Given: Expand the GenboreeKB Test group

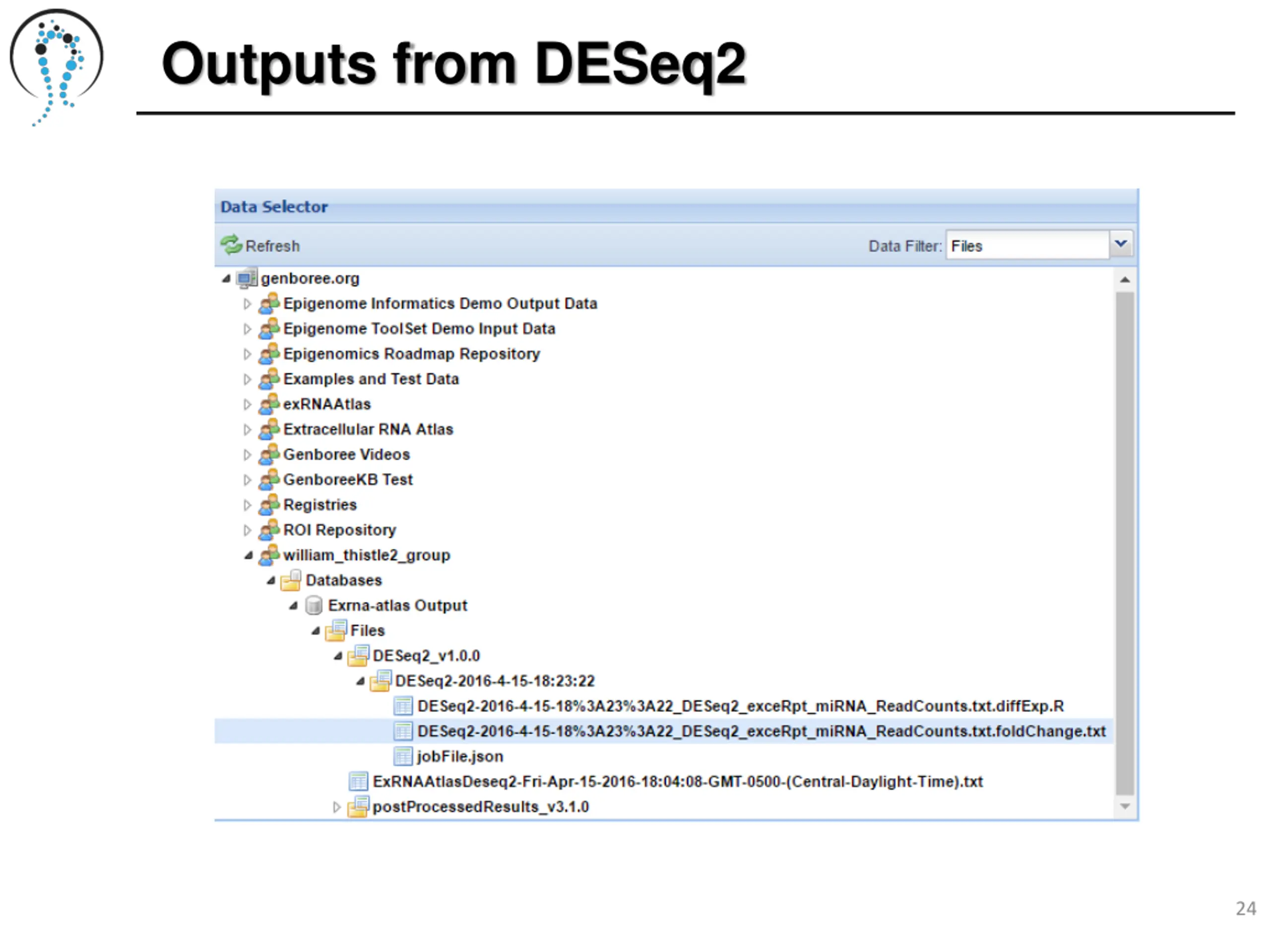Looking at the screenshot, I should pyautogui.click(x=247, y=480).
